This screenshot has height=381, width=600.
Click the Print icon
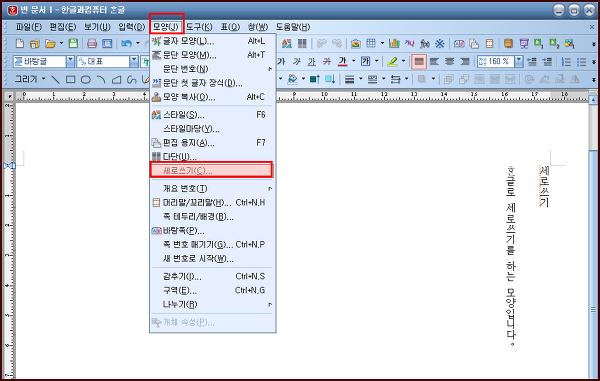92,44
